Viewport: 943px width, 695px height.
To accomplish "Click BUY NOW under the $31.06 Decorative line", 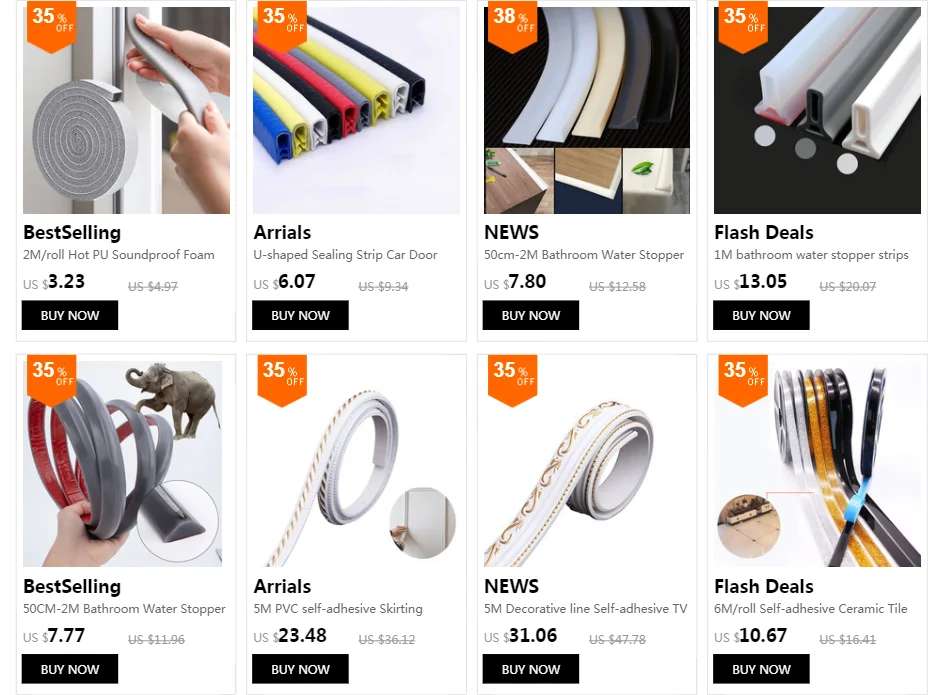I will point(530,669).
